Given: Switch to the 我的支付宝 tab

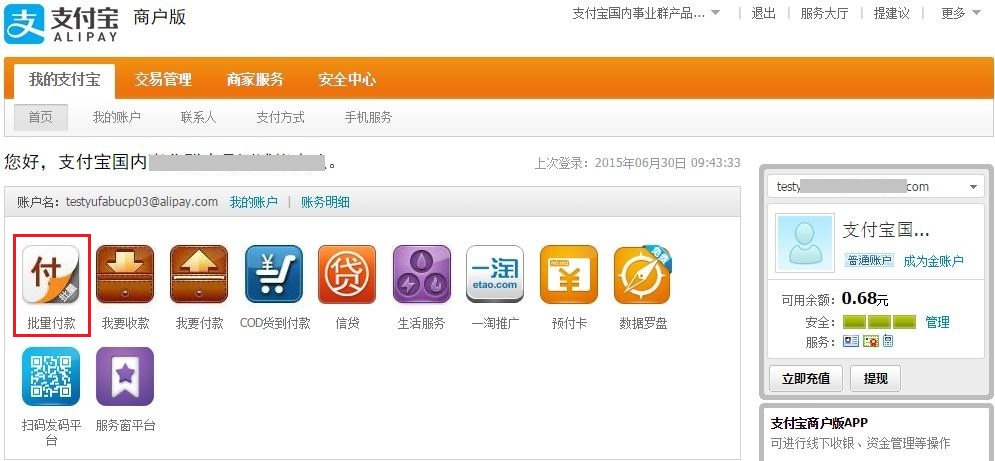Looking at the screenshot, I should 64,81.
